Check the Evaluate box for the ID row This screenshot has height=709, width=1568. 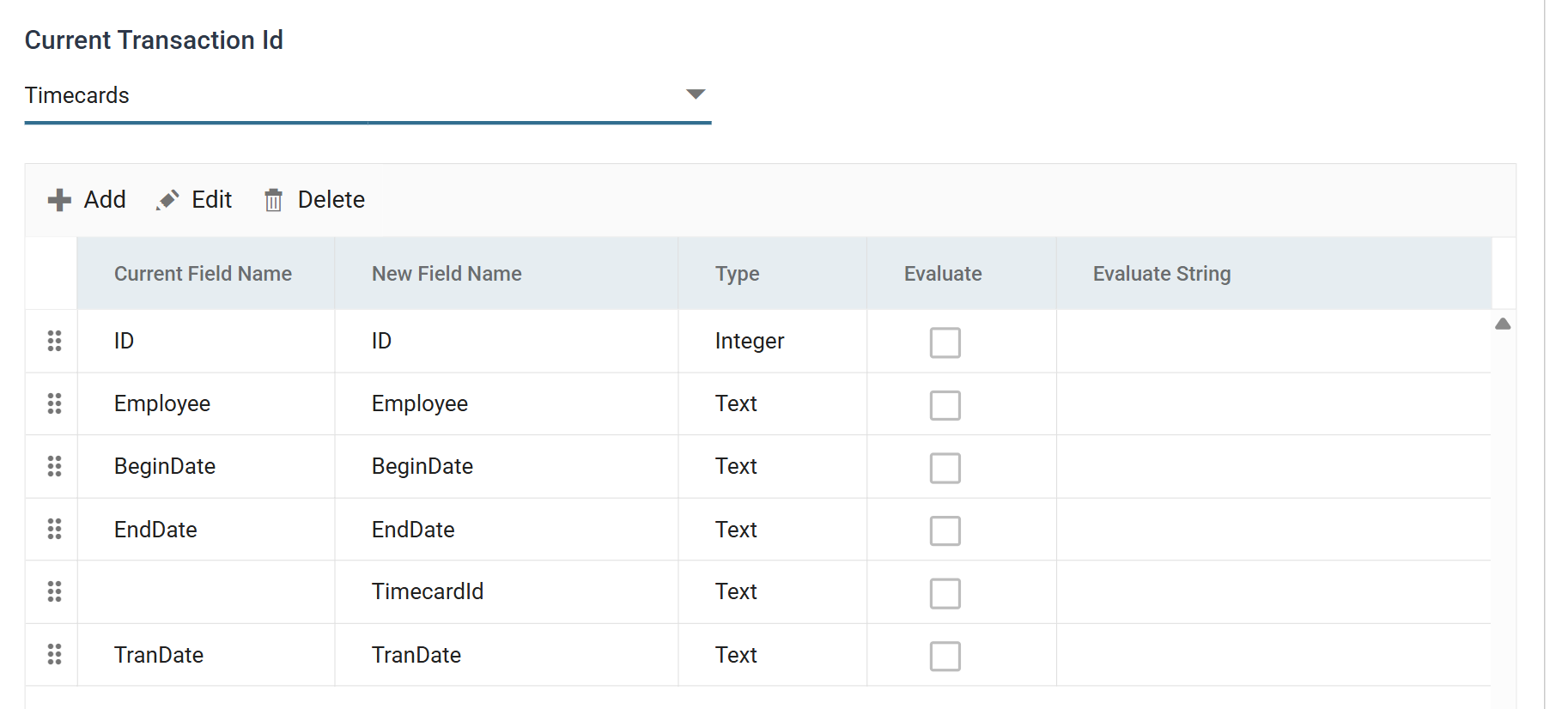click(x=945, y=342)
